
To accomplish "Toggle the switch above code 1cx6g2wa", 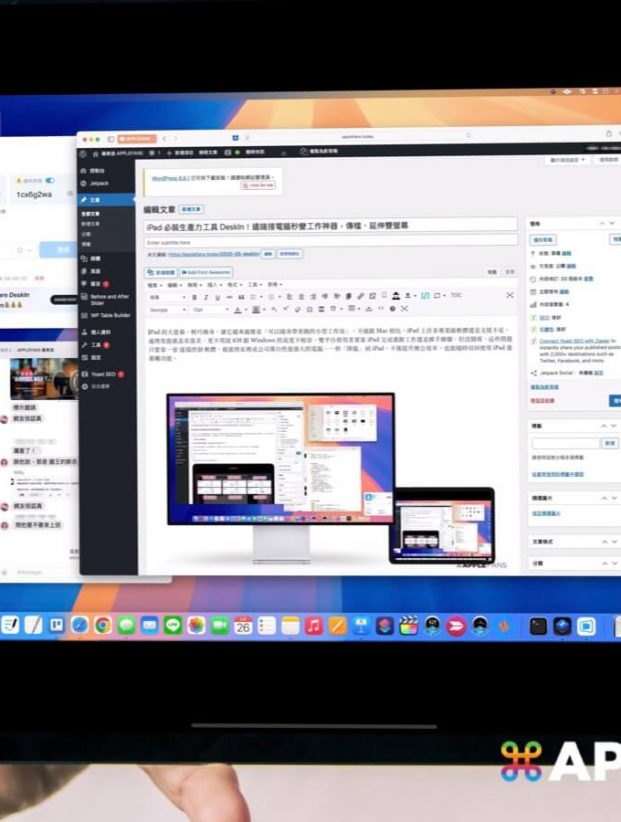I will point(50,180).
